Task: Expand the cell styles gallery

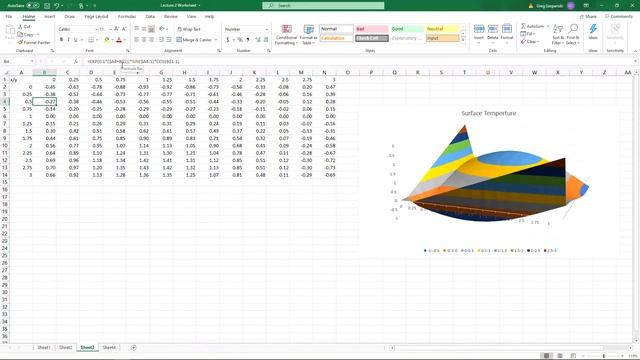Action: point(463,40)
